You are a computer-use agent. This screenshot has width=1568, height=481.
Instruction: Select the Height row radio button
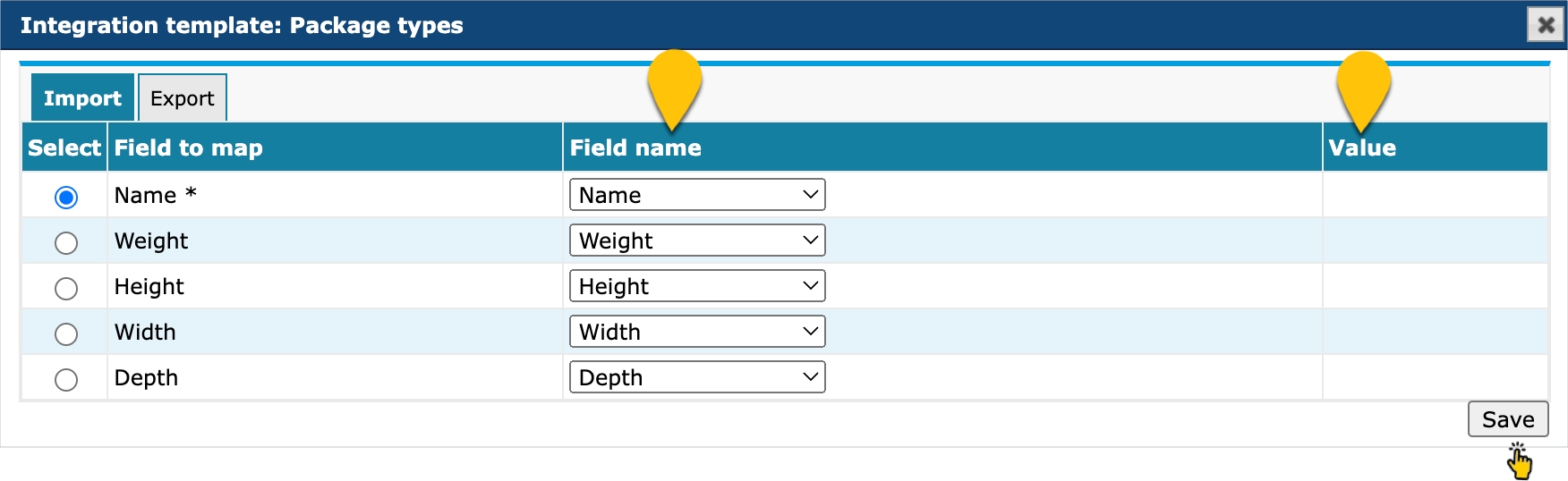pos(66,288)
